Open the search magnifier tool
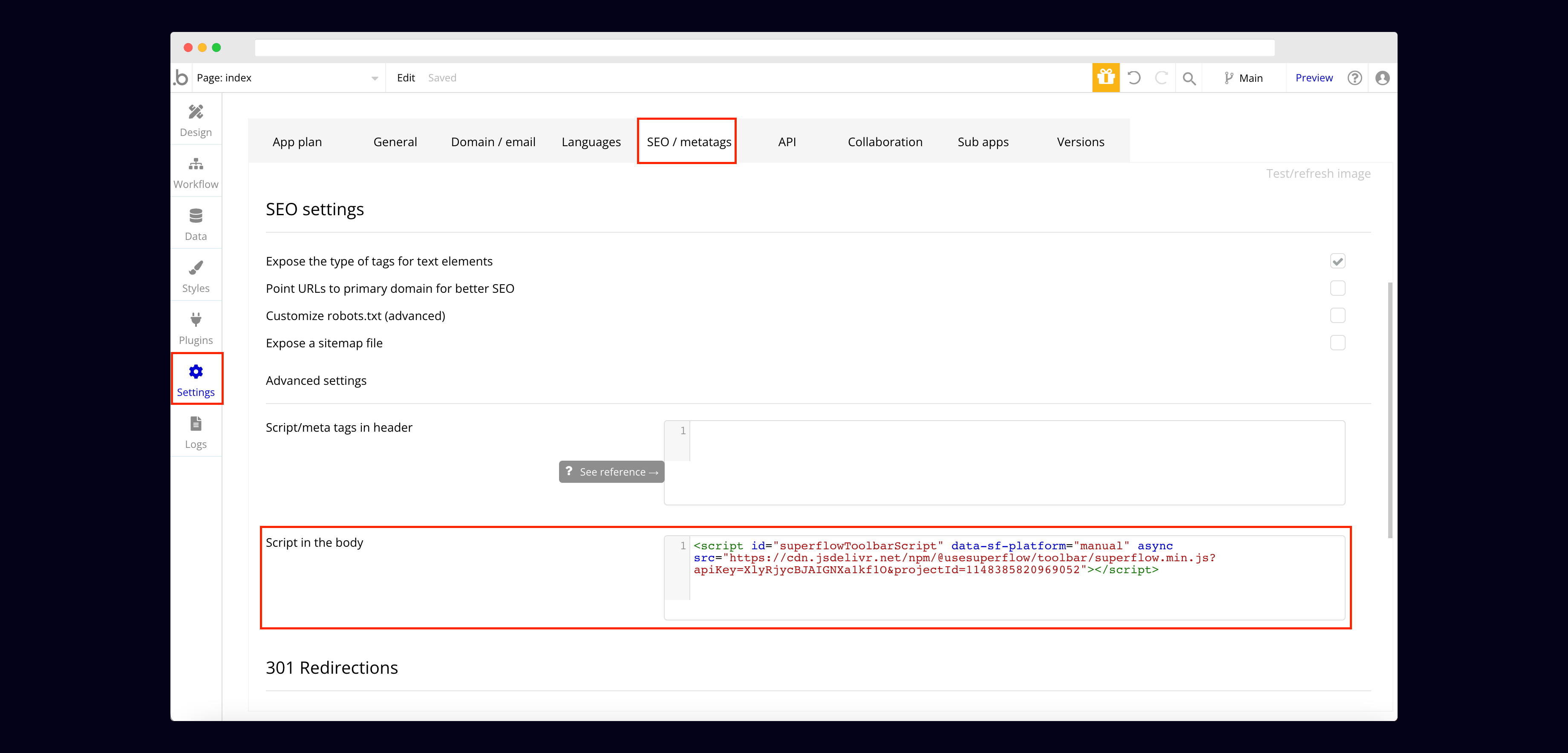The width and height of the screenshot is (1568, 753). tap(1189, 78)
